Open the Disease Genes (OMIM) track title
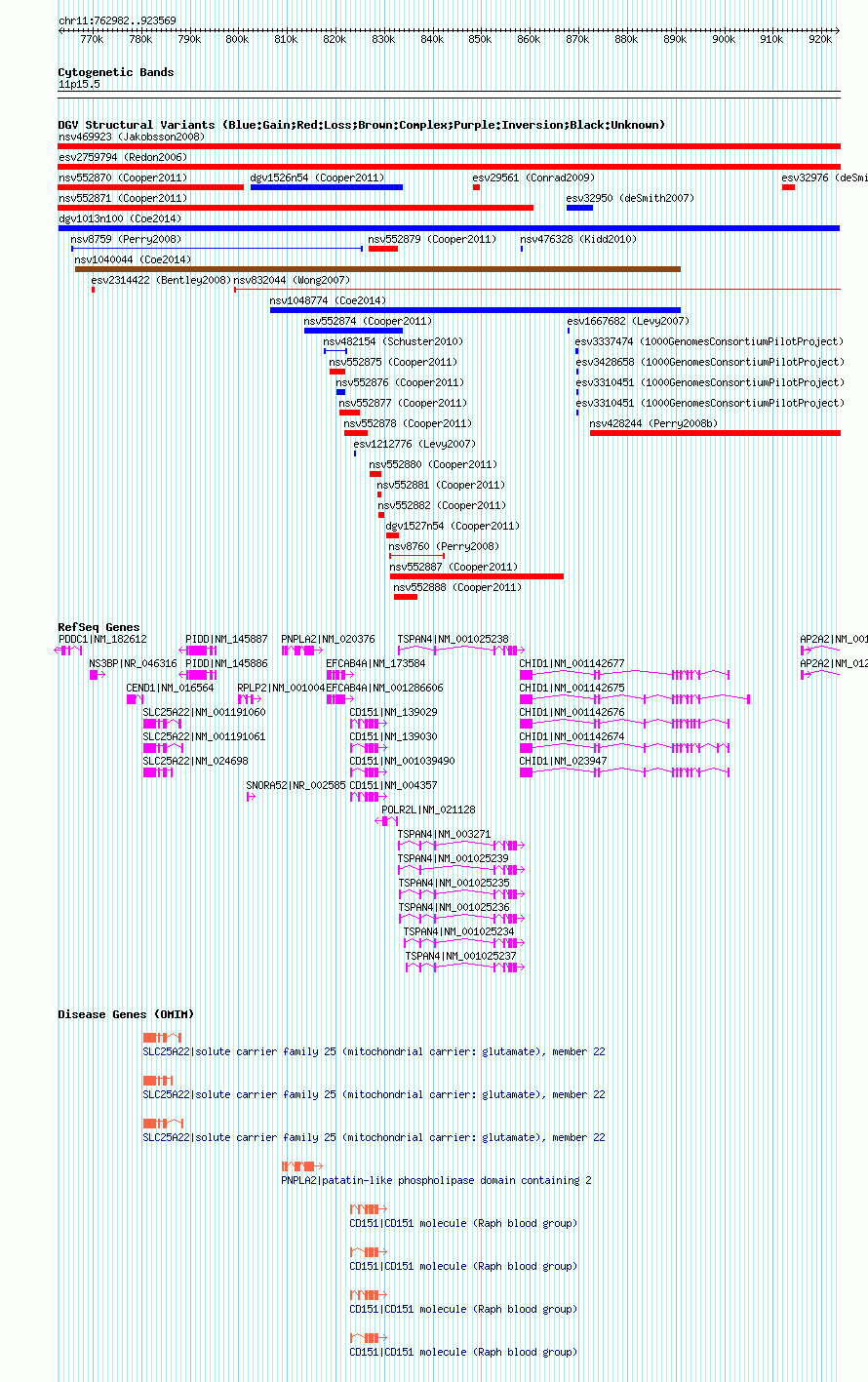The width and height of the screenshot is (868, 1382). point(126,1014)
